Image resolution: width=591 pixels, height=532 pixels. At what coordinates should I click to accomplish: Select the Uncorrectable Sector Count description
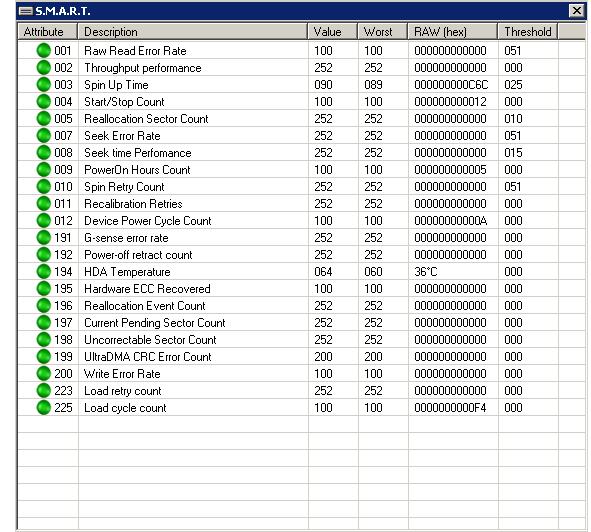(150, 340)
